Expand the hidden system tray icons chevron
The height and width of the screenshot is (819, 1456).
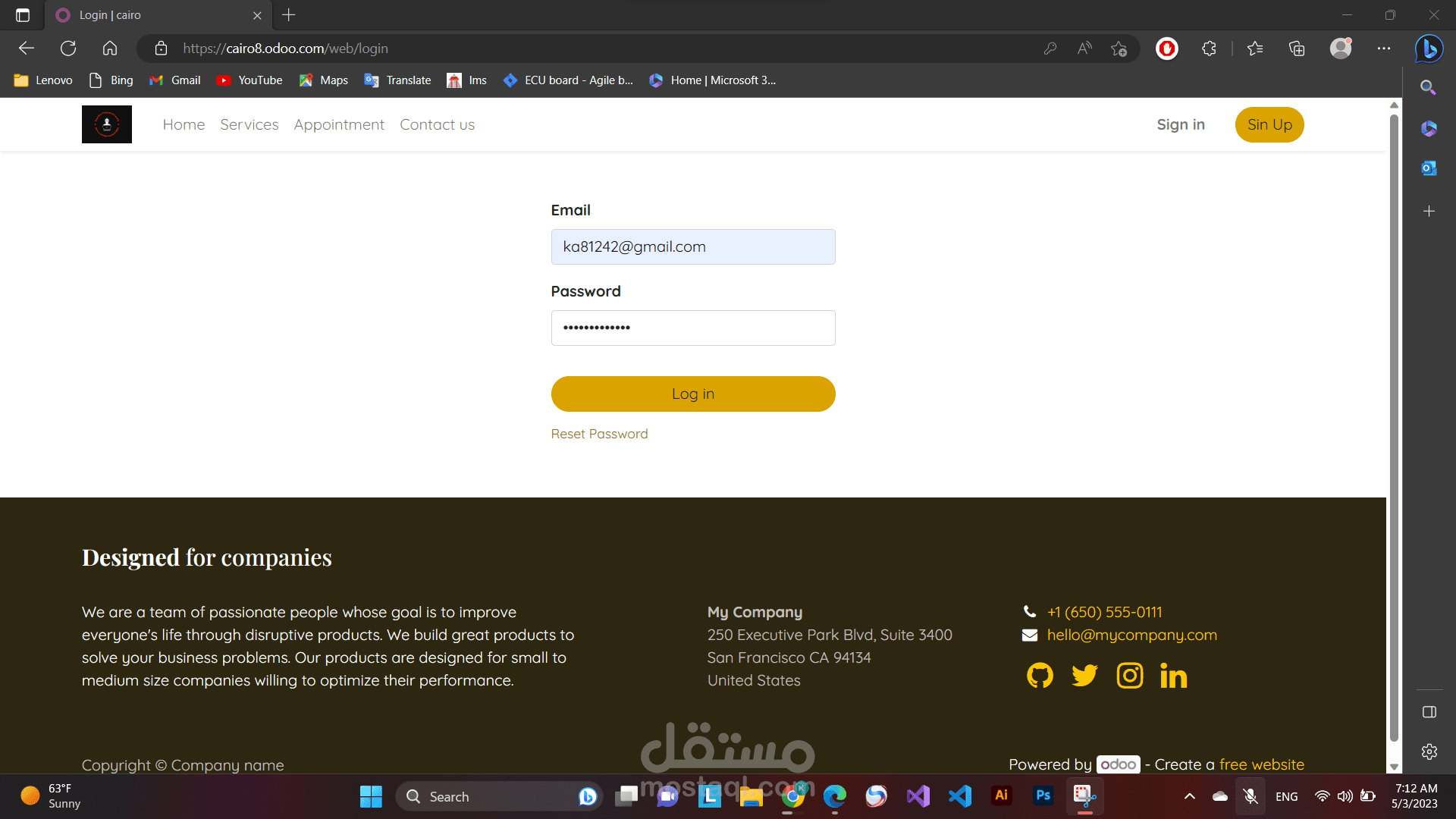pos(1190,796)
